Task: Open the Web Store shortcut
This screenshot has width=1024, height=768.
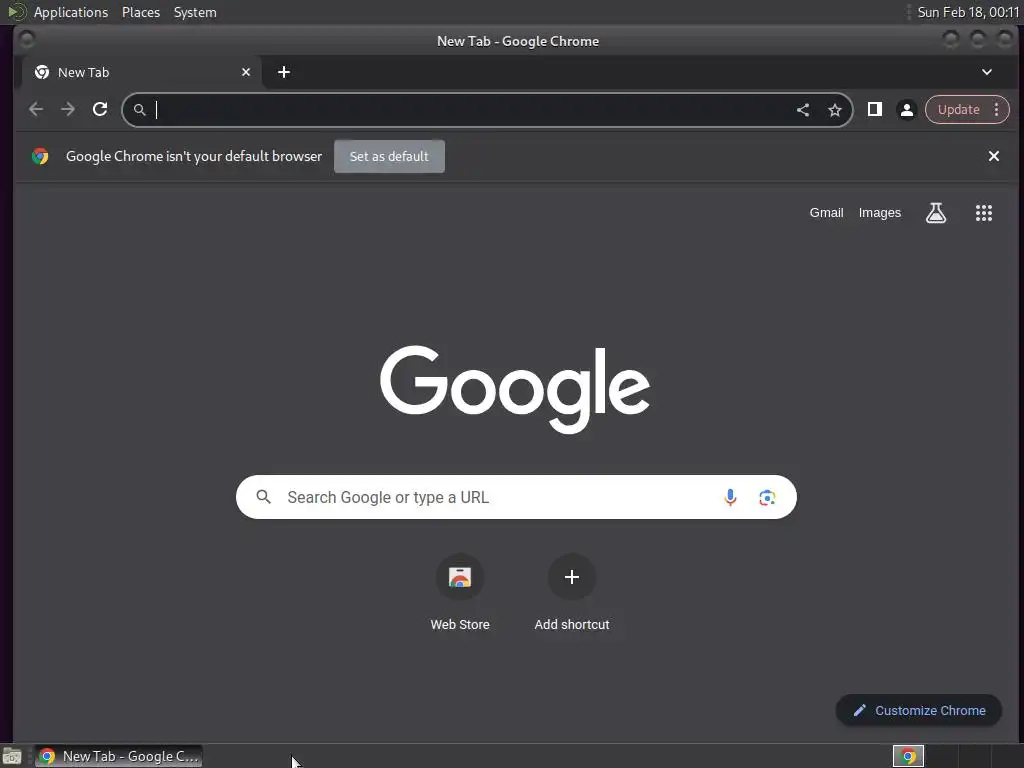Action: tap(460, 592)
